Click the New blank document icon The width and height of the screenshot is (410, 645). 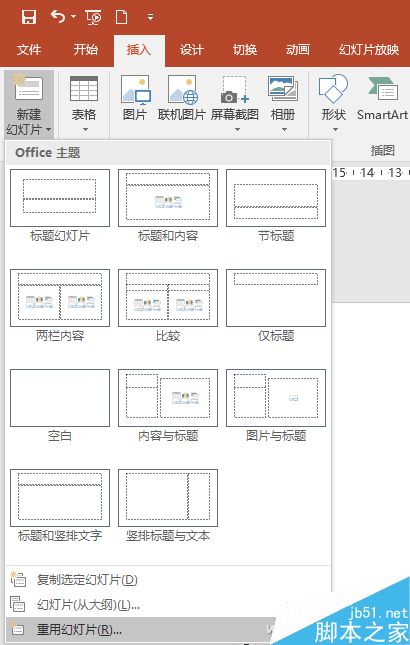tap(121, 17)
